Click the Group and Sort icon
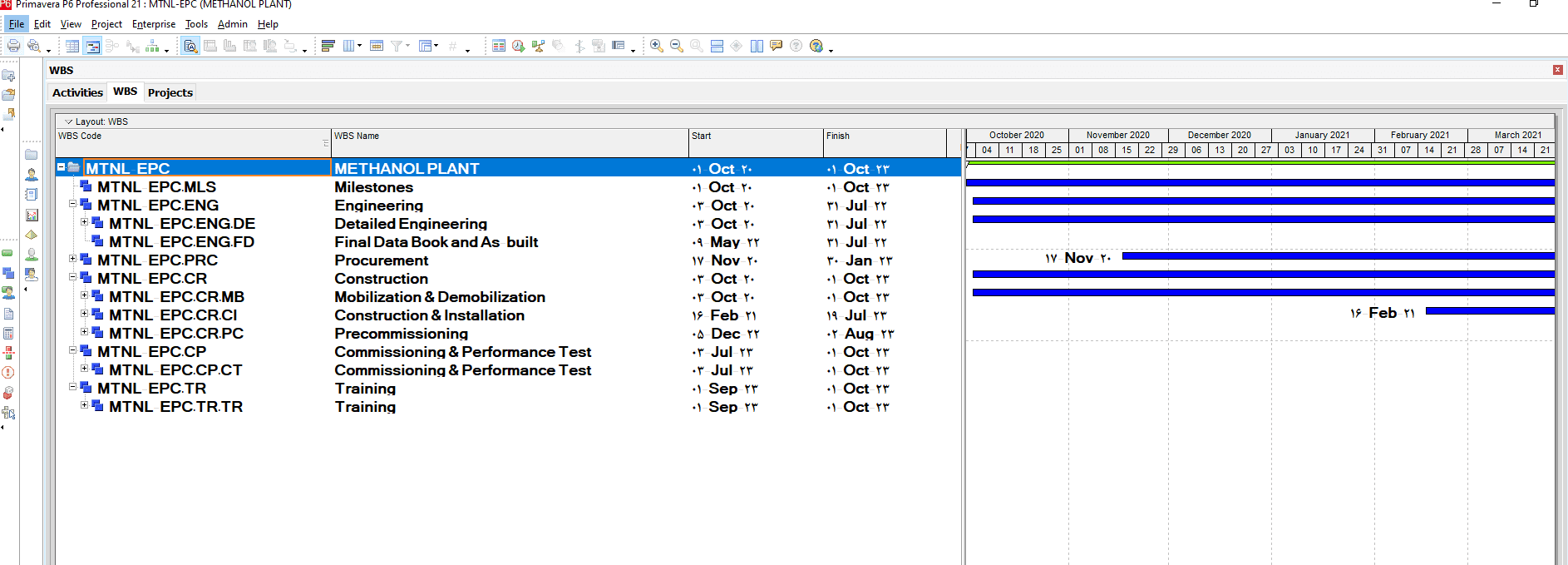Image resolution: width=1568 pixels, height=565 pixels. point(426,46)
